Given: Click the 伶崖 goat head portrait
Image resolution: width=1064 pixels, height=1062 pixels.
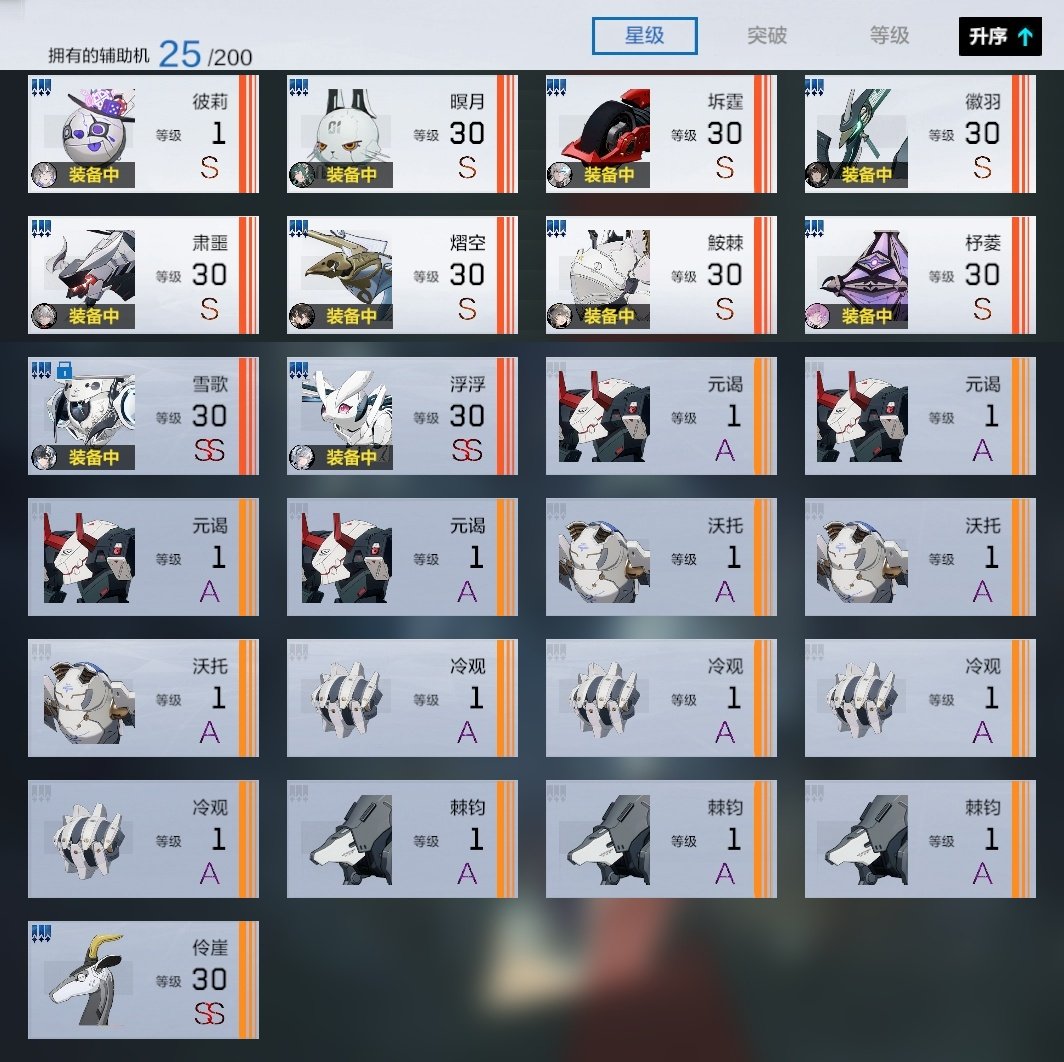Looking at the screenshot, I should [89, 979].
